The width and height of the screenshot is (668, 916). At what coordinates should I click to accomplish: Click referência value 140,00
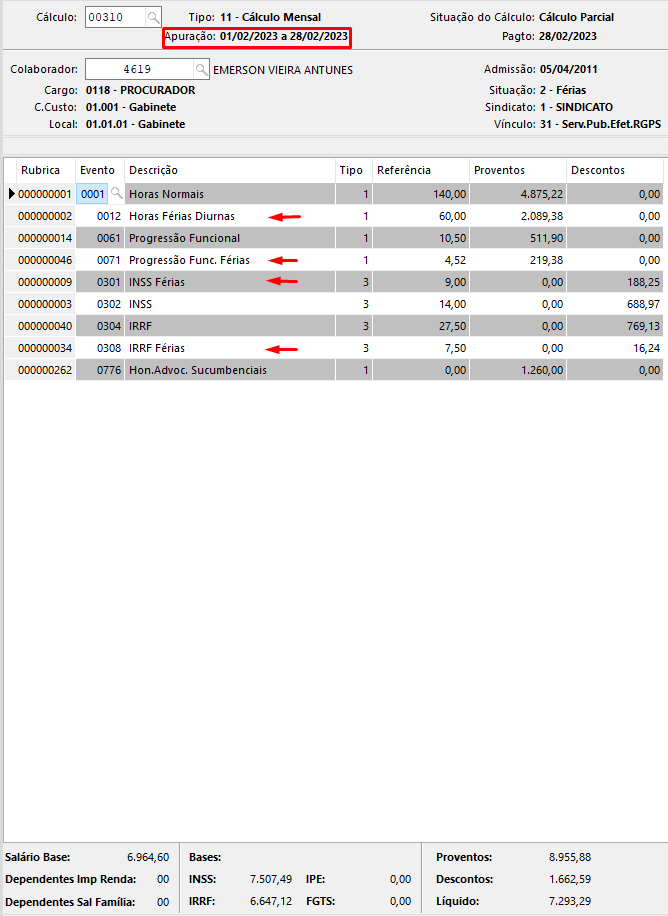click(449, 194)
